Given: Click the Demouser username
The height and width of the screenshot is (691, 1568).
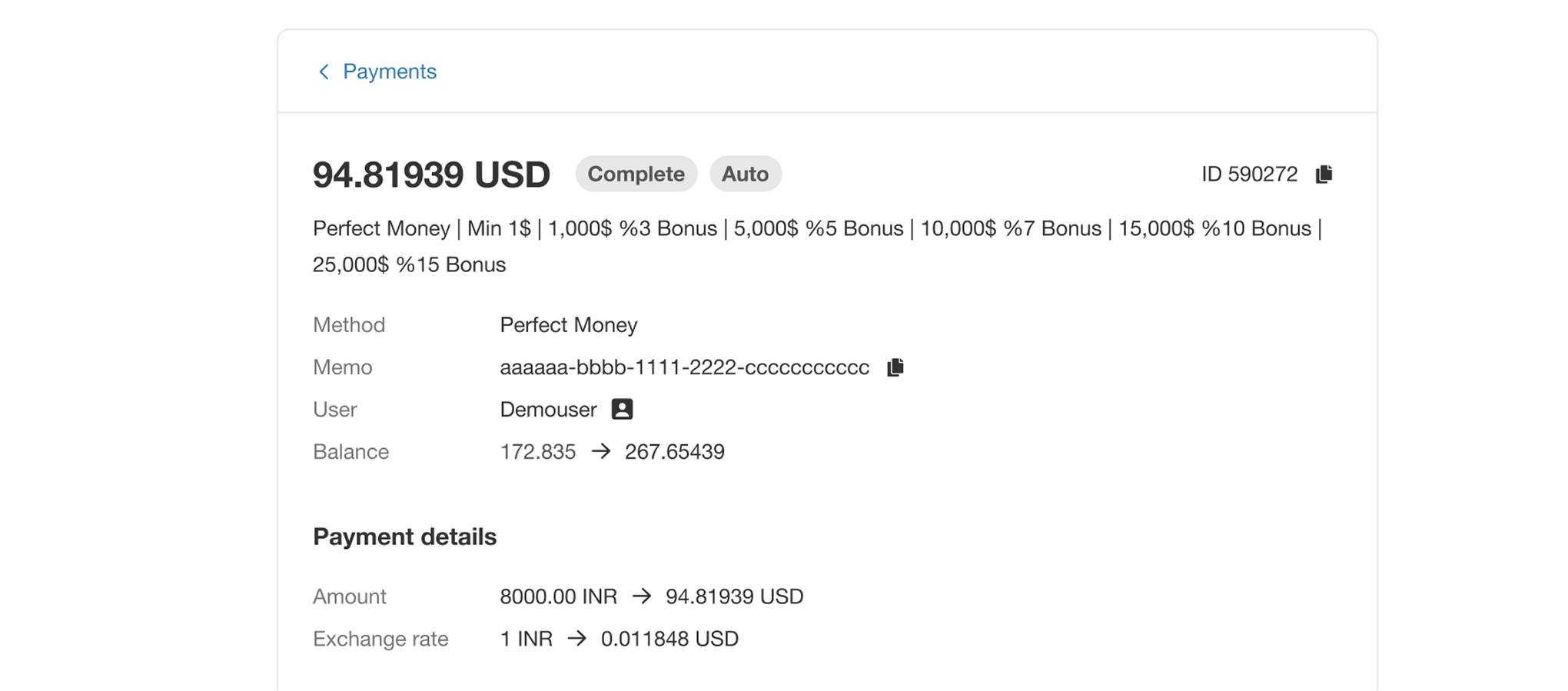Looking at the screenshot, I should coord(548,410).
